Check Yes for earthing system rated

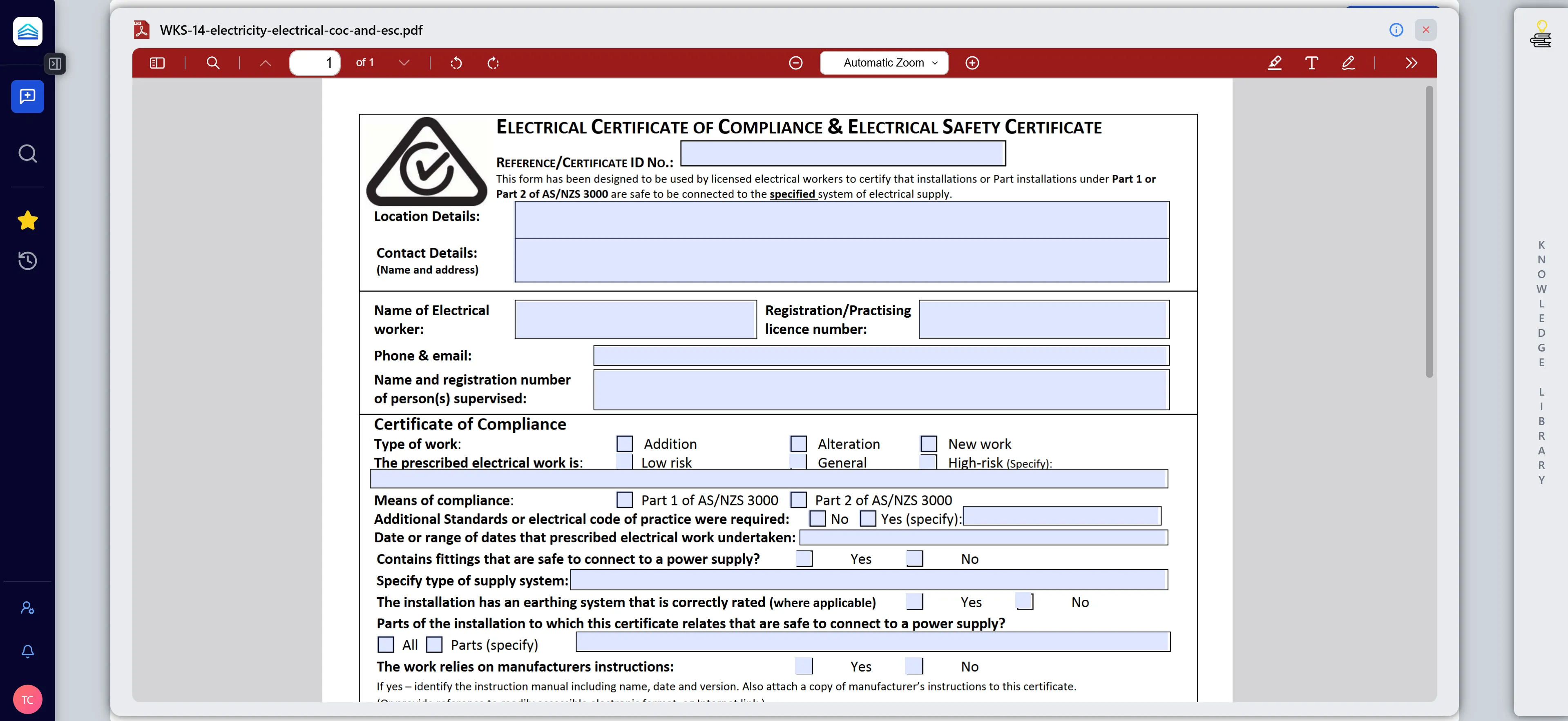click(x=914, y=601)
